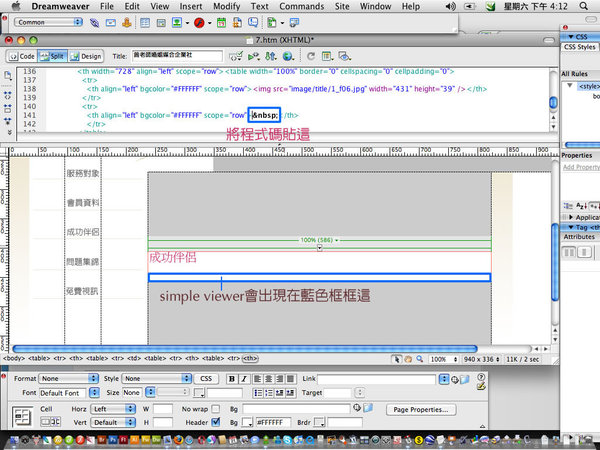The height and width of the screenshot is (450, 600).
Task: Choose the Select tool arrow in status bar
Action: 397,359
